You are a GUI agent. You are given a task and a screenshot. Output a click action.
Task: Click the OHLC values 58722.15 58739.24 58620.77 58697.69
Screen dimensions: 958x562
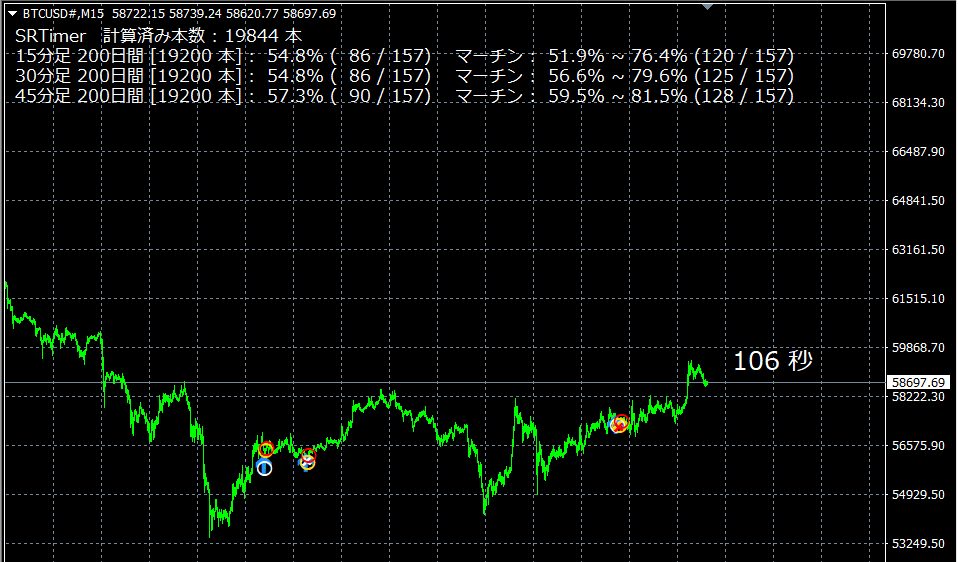pos(223,13)
